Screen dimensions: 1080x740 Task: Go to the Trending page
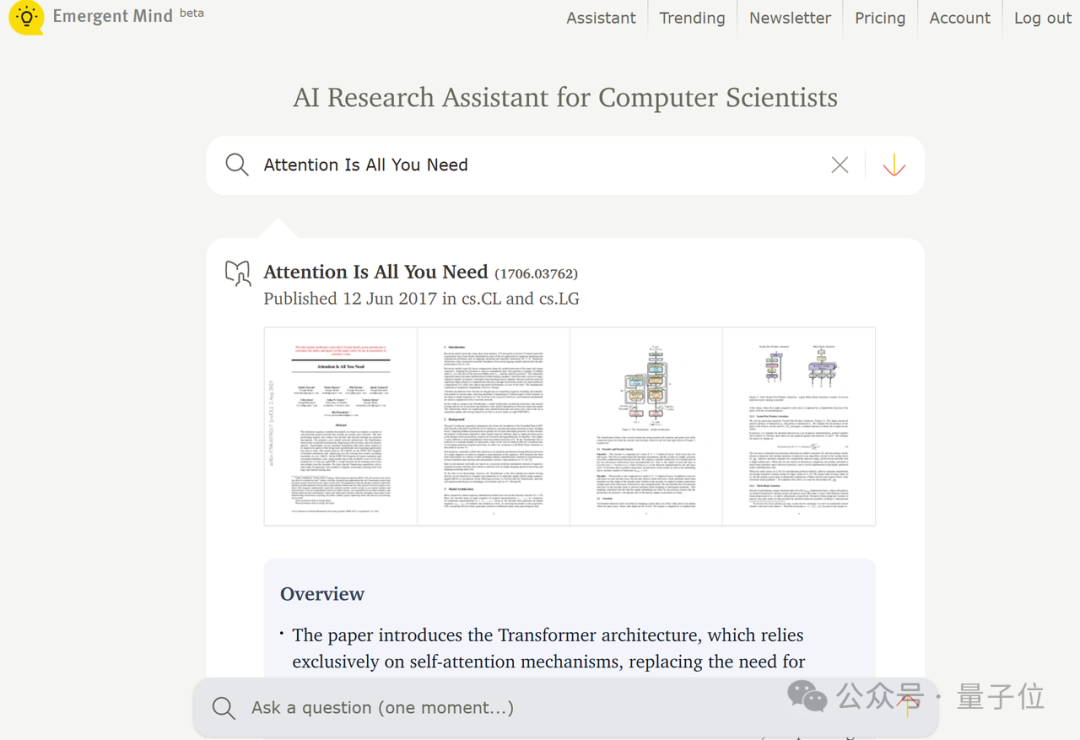click(x=692, y=18)
